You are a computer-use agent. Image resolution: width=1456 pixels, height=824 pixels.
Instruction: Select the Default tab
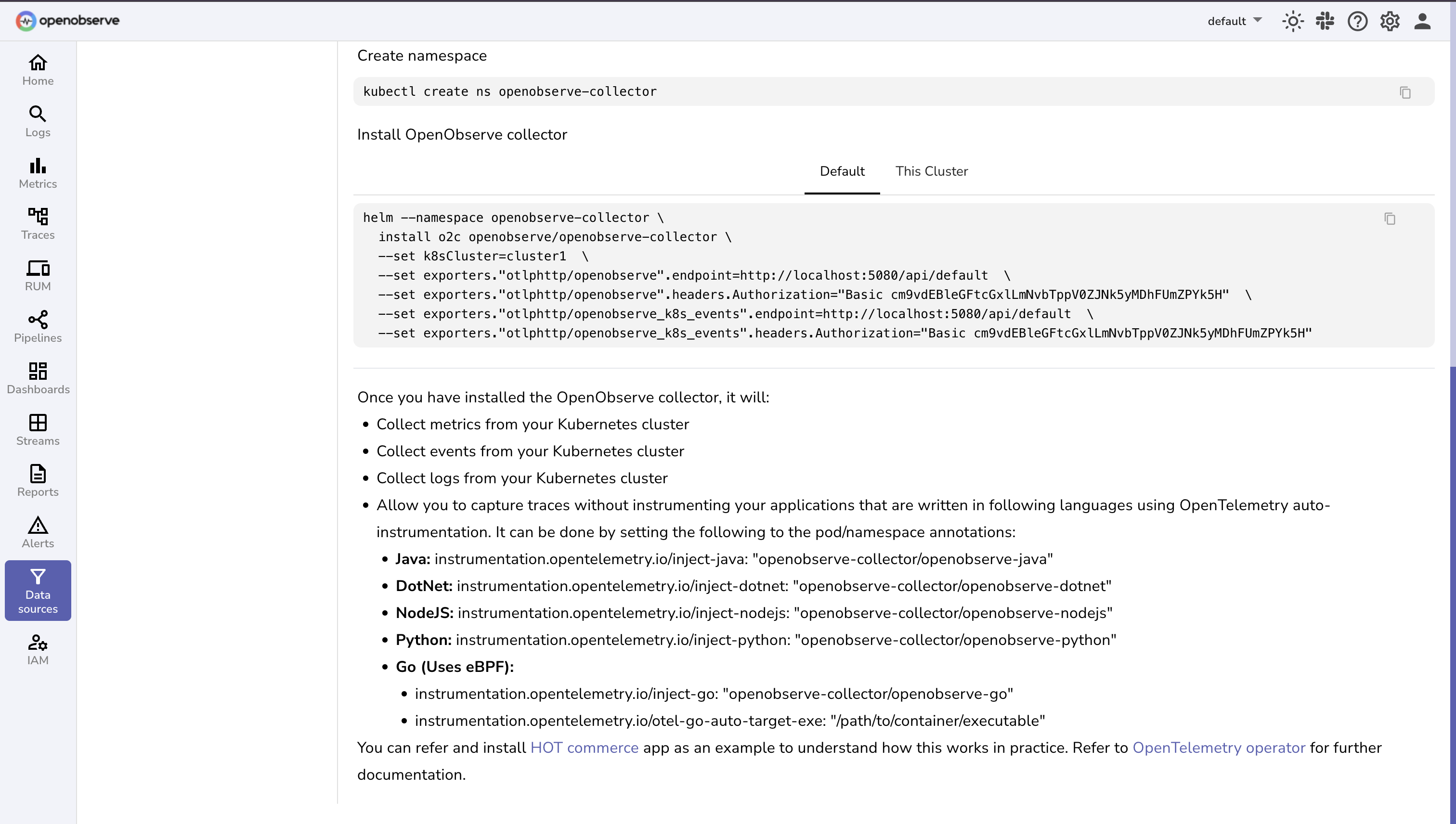point(842,171)
